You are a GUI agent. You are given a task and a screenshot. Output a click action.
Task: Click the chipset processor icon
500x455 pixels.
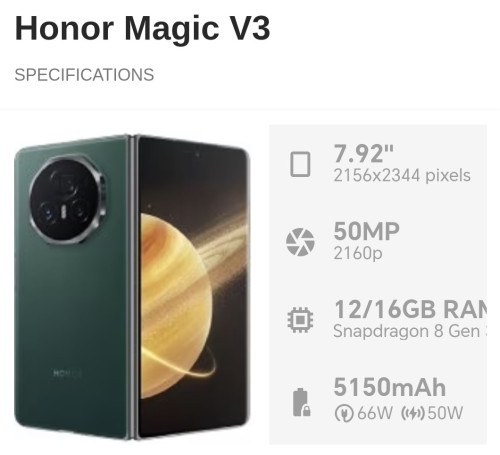pyautogui.click(x=300, y=320)
